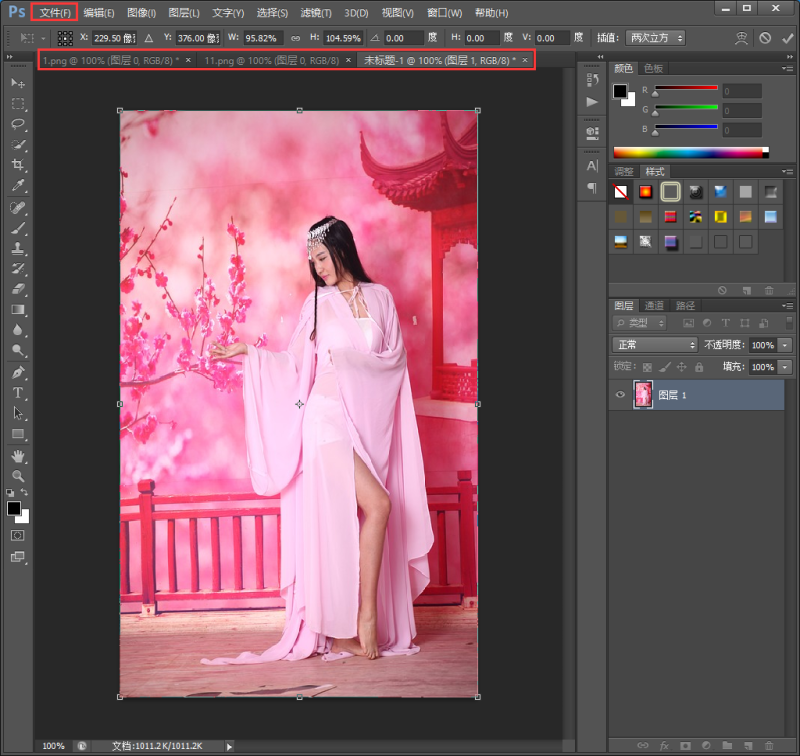Screen dimensions: 800x756
Task: Open the 两次立方 interpolation dropdown
Action: pyautogui.click(x=656, y=38)
